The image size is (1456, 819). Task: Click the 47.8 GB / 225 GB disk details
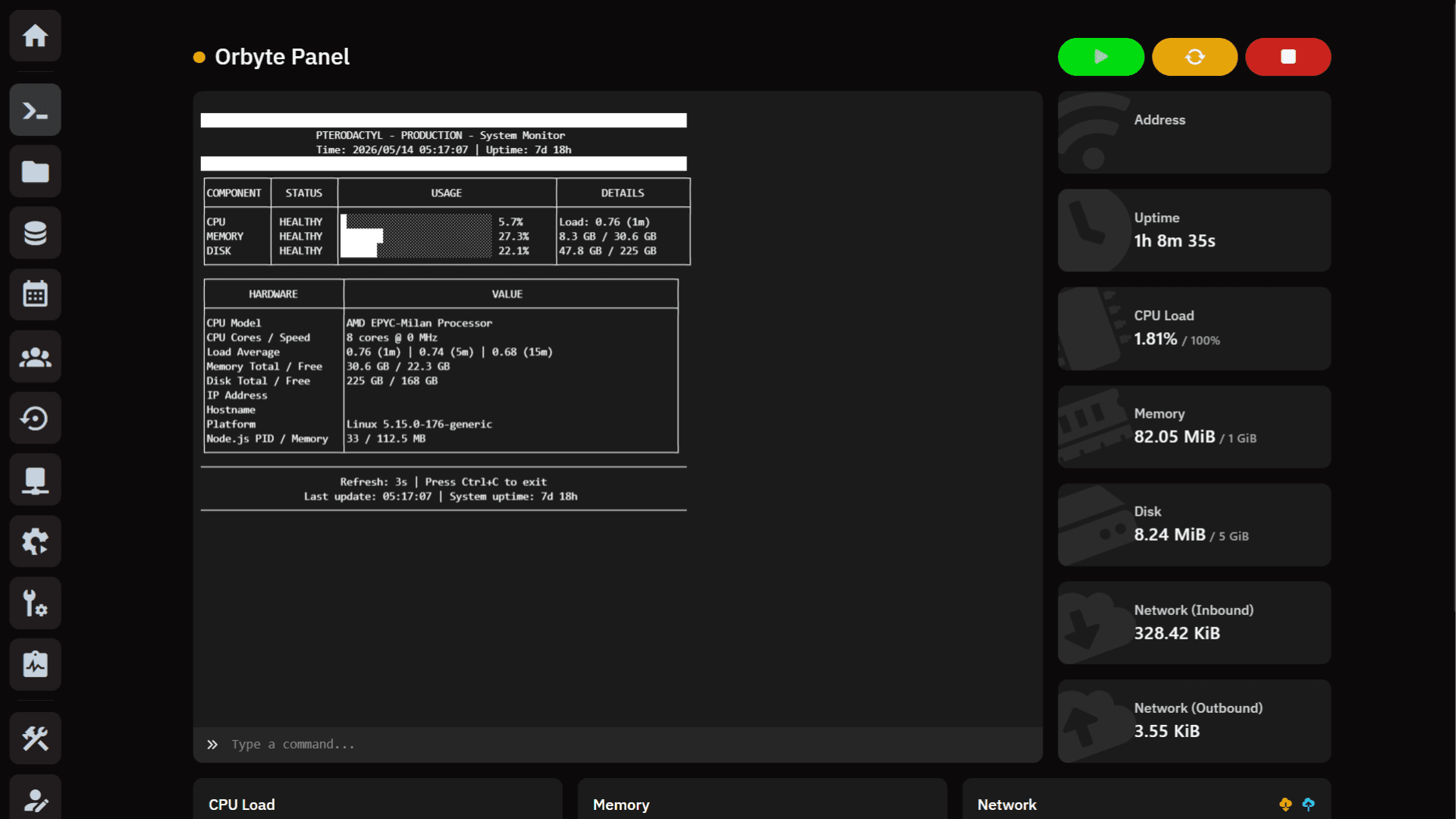607,251
